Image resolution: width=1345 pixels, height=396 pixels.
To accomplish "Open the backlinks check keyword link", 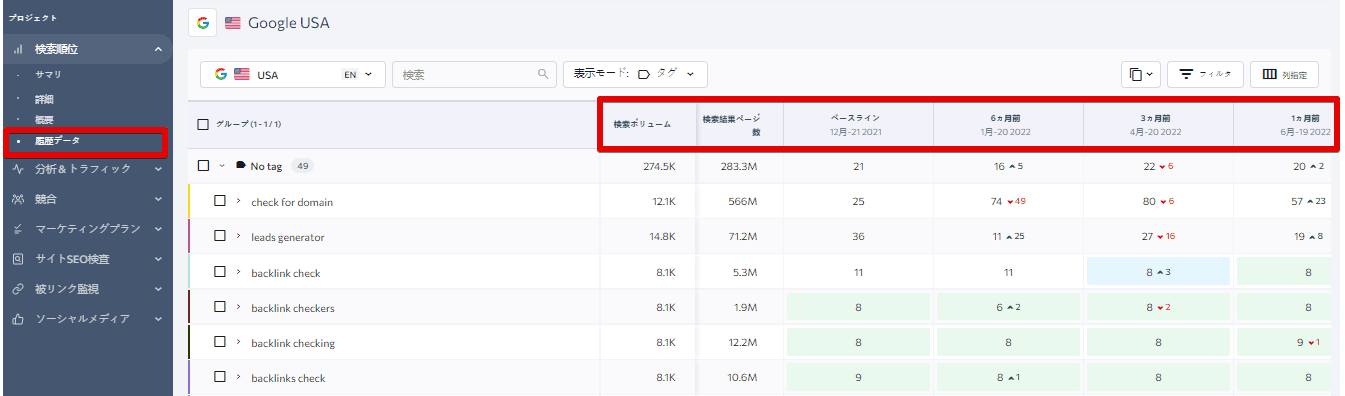I will 288,378.
